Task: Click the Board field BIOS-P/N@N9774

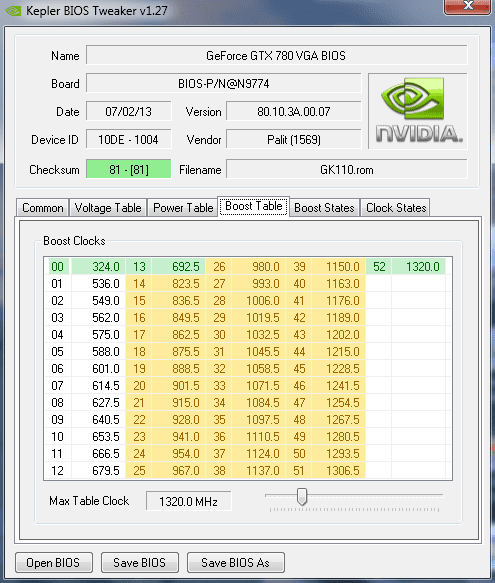Action: pos(224,83)
